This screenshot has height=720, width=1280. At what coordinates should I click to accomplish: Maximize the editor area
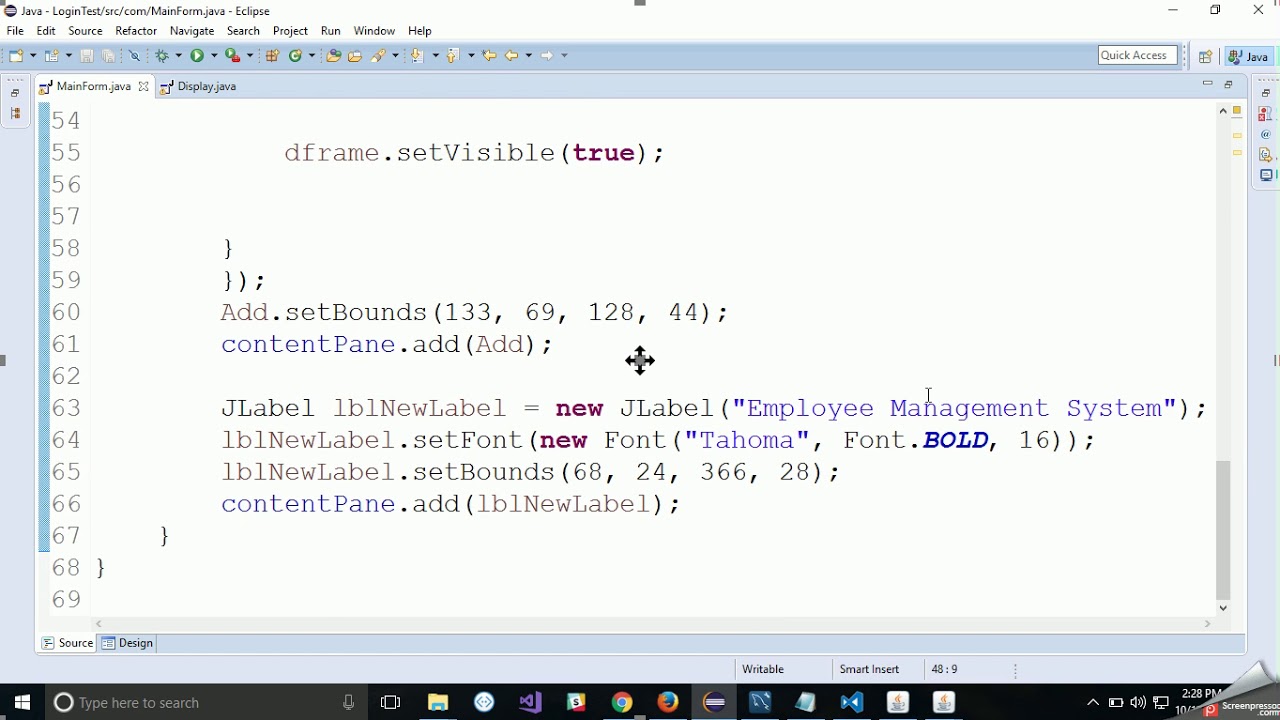pos(1228,84)
